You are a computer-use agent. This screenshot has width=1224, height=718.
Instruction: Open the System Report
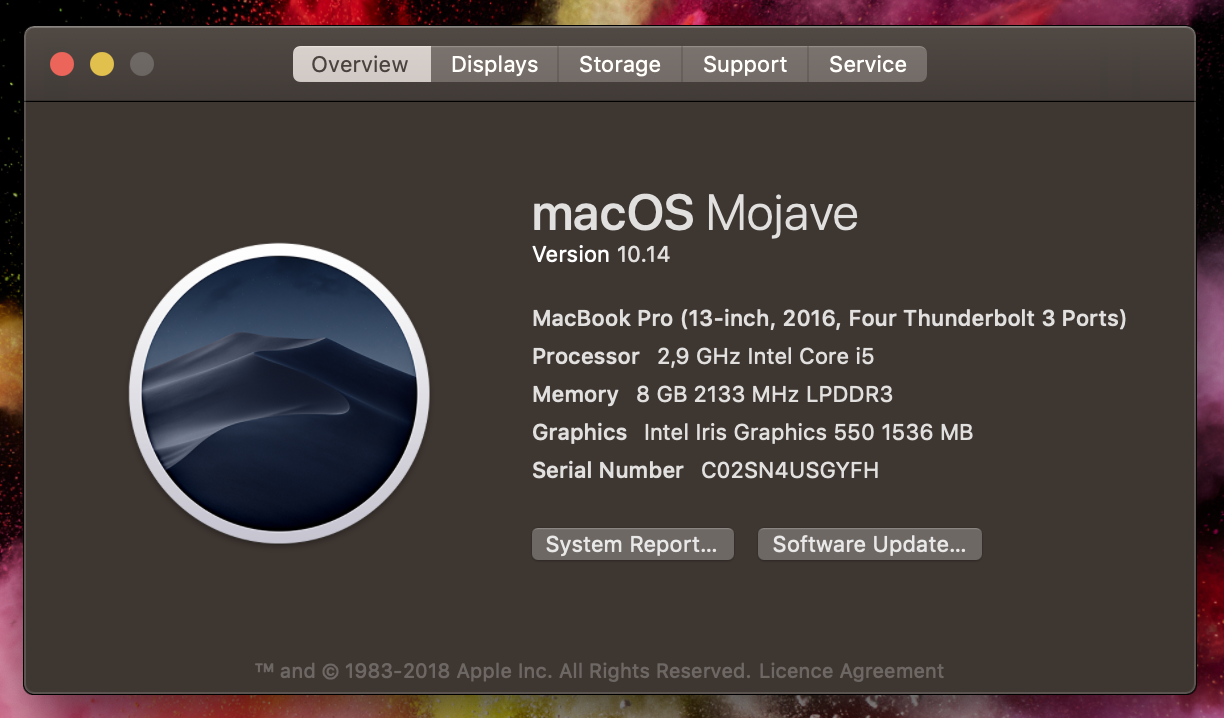pyautogui.click(x=632, y=544)
